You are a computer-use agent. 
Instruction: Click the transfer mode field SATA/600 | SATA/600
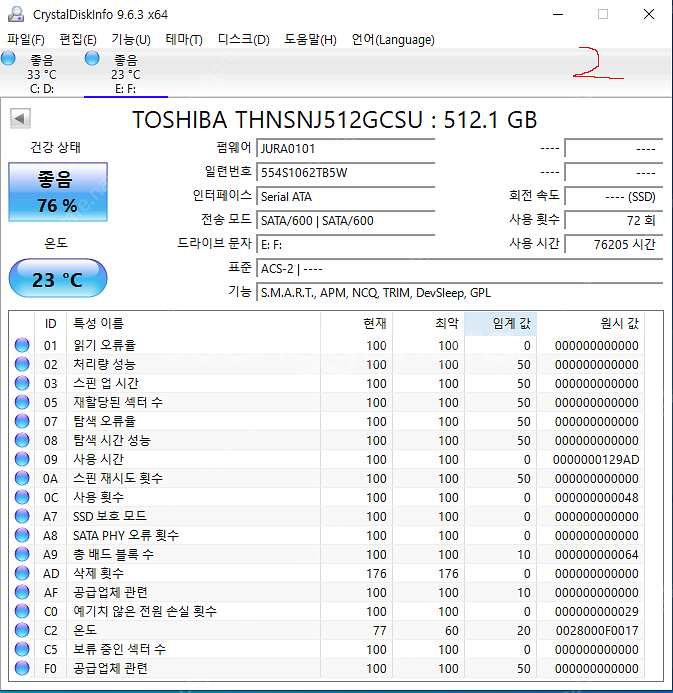(346, 220)
